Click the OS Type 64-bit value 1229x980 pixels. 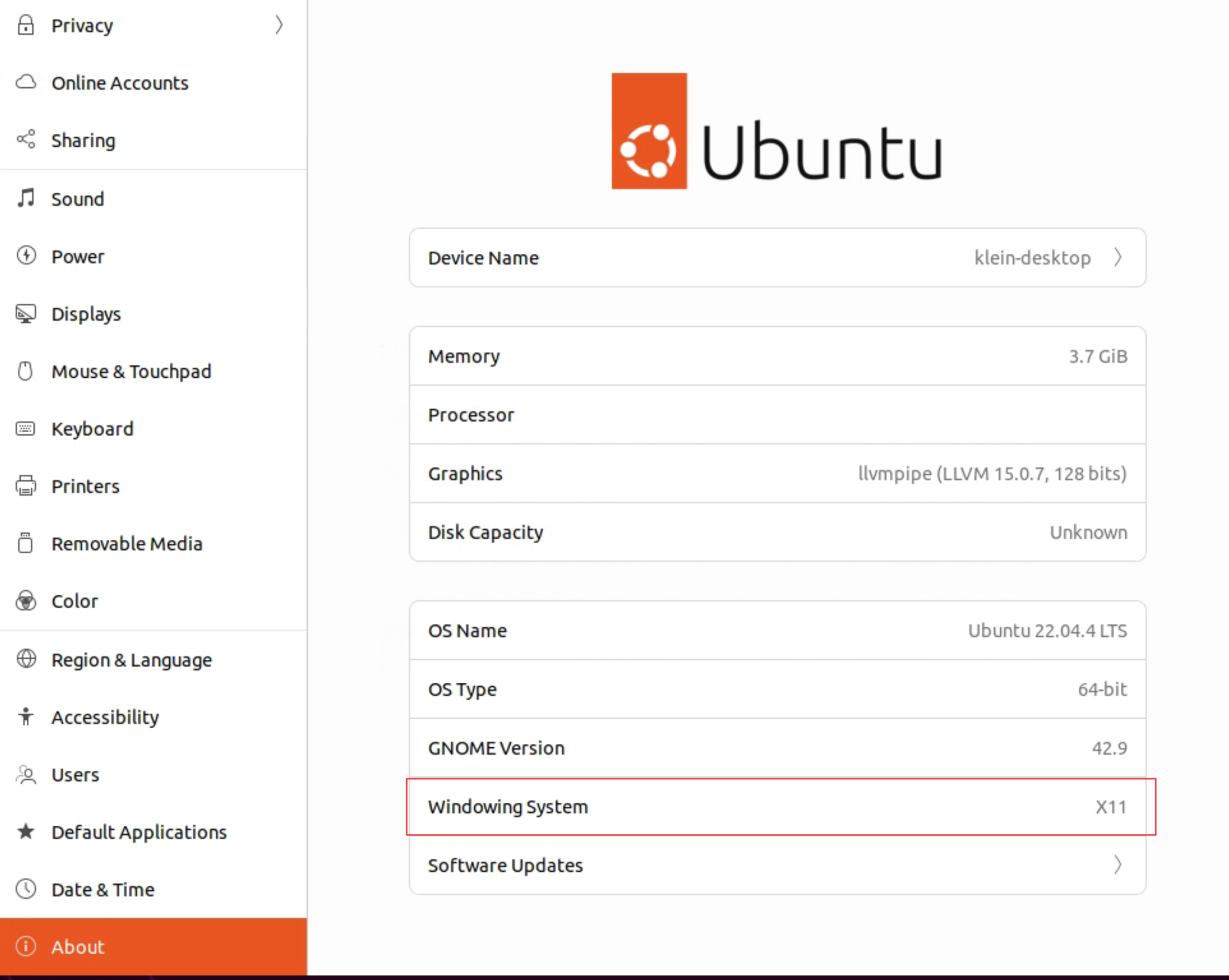pos(1102,689)
